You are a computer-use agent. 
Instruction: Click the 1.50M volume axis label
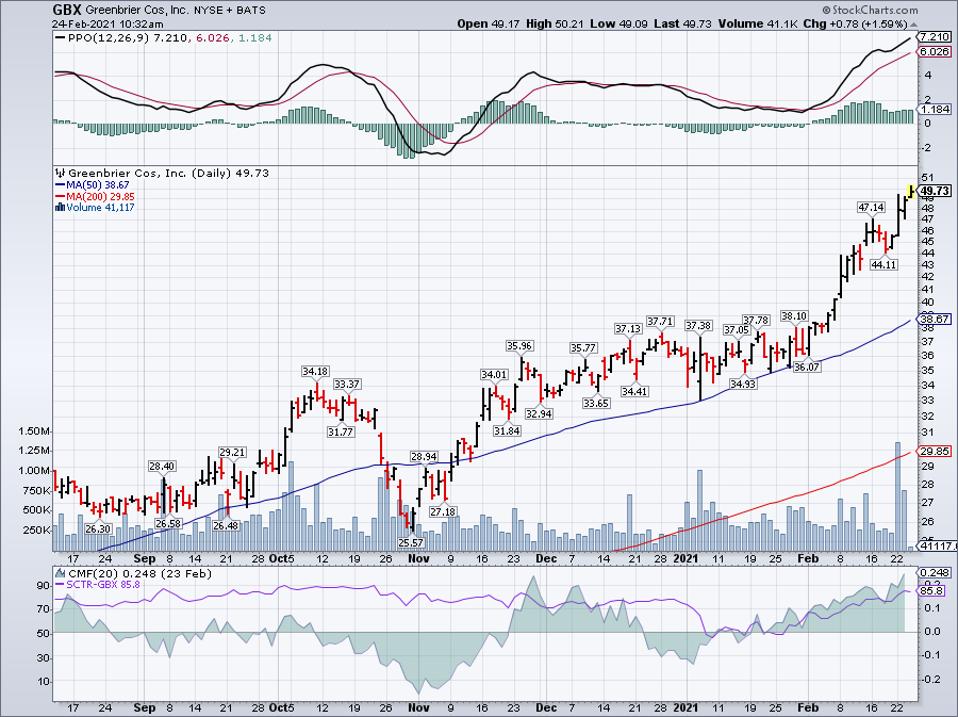coord(34,431)
